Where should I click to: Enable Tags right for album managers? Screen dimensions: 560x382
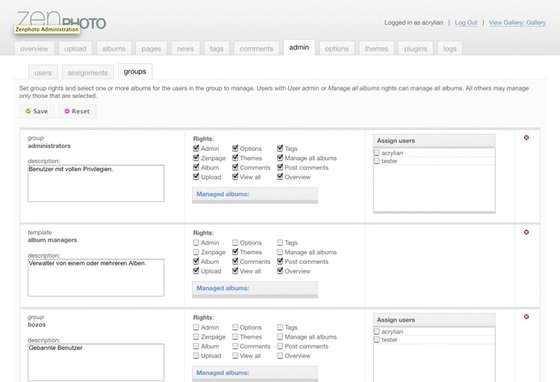280,242
